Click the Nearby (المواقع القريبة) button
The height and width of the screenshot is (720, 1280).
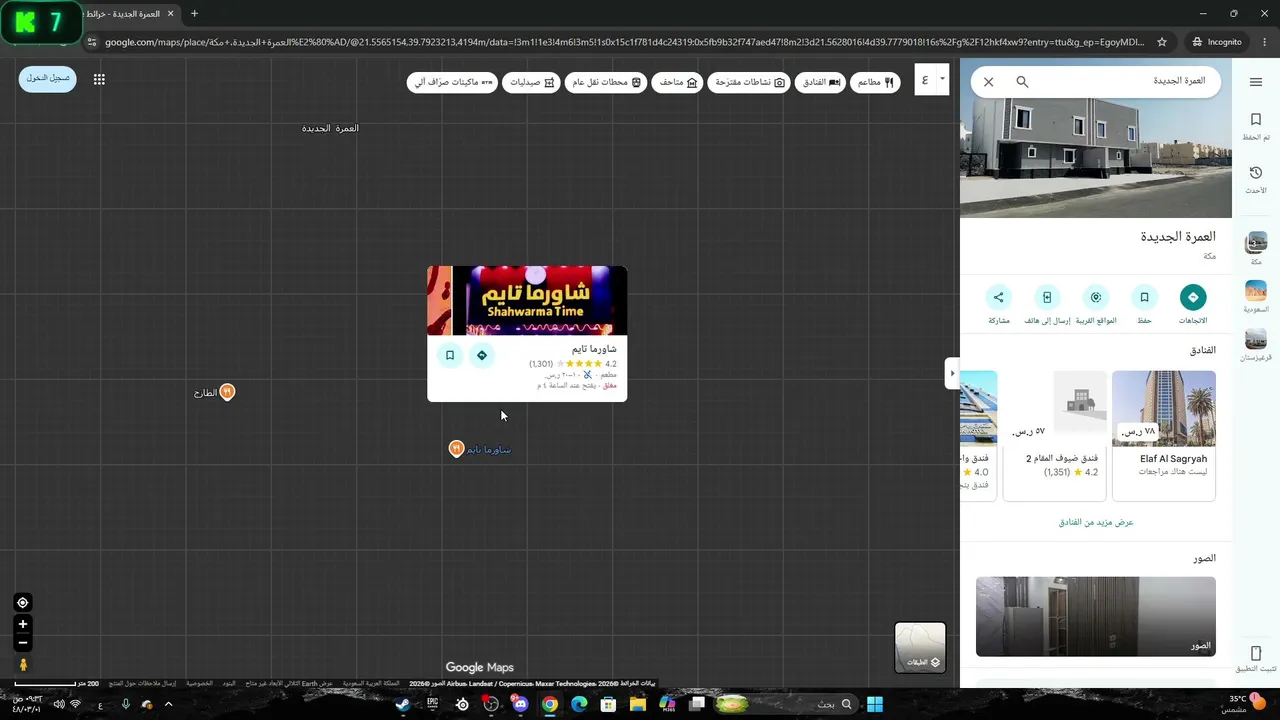coord(1096,306)
